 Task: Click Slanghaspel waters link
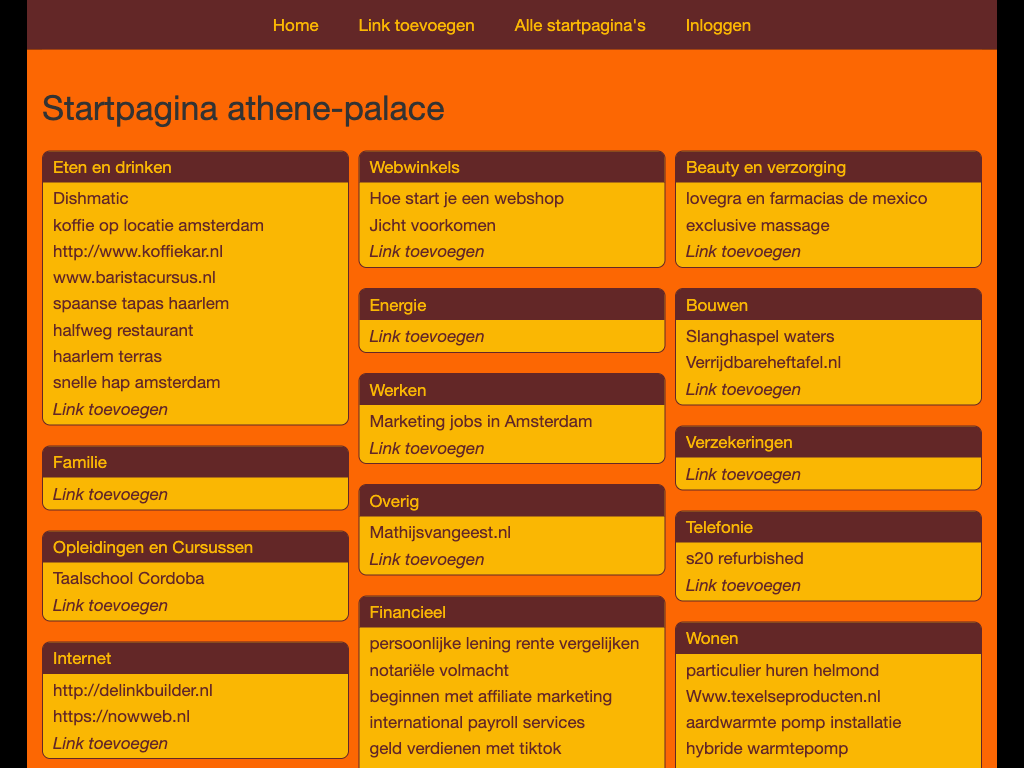(x=760, y=336)
